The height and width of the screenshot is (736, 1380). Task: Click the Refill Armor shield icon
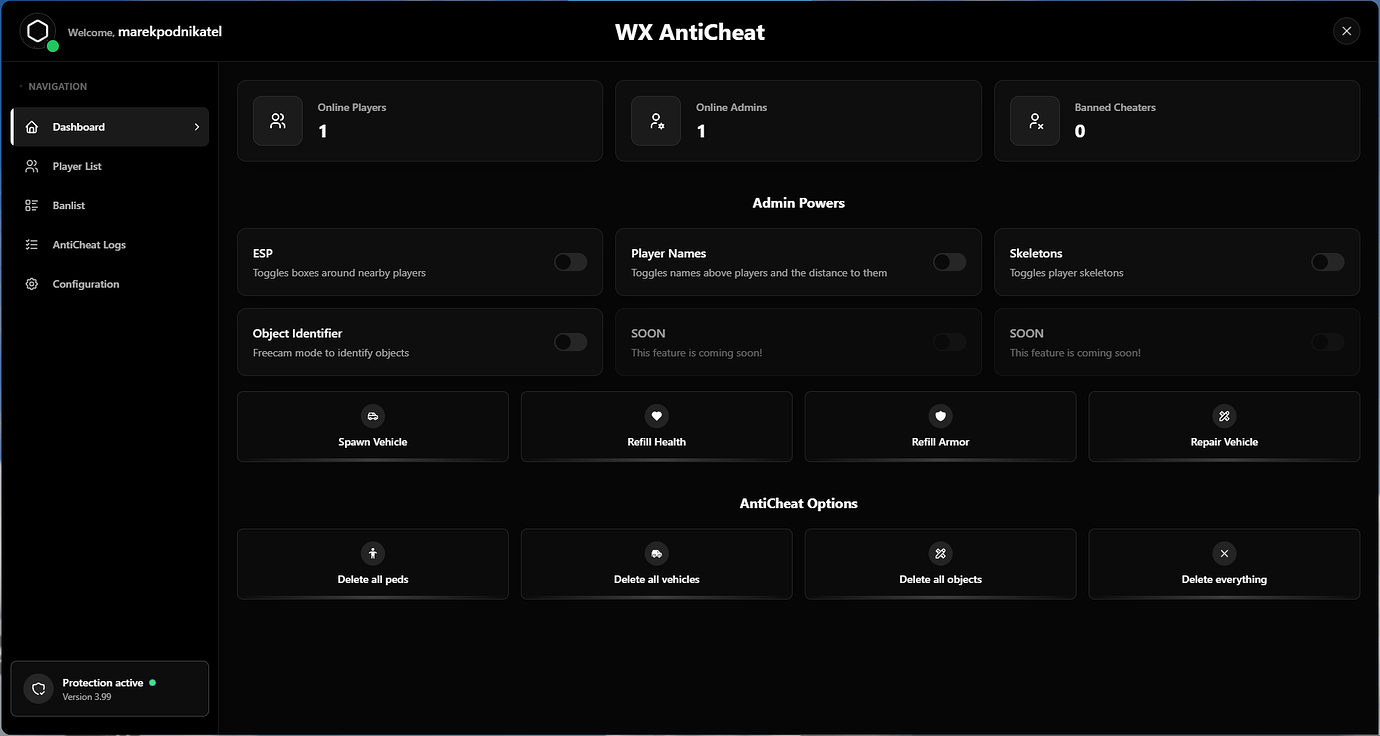pyautogui.click(x=940, y=416)
